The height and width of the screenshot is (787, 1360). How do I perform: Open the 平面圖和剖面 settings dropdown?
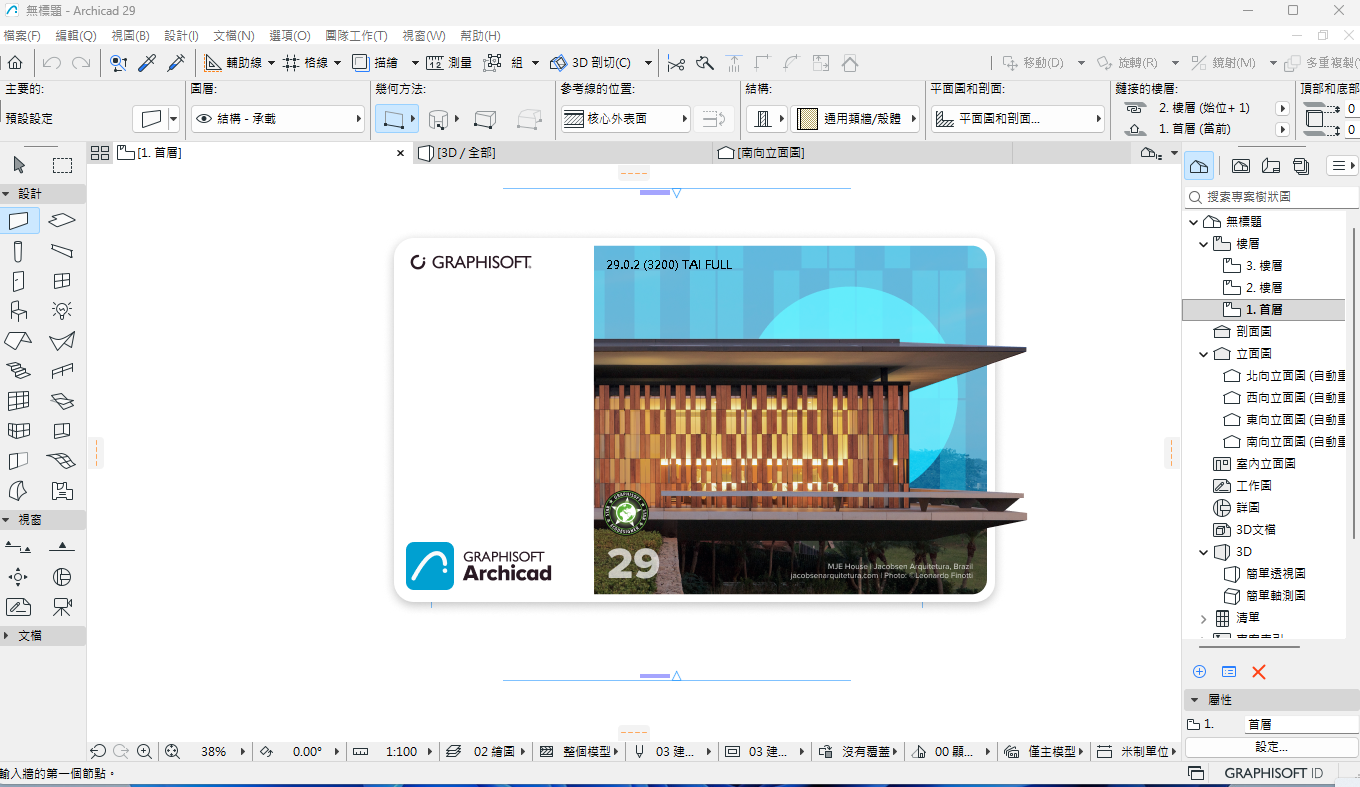tap(1018, 119)
